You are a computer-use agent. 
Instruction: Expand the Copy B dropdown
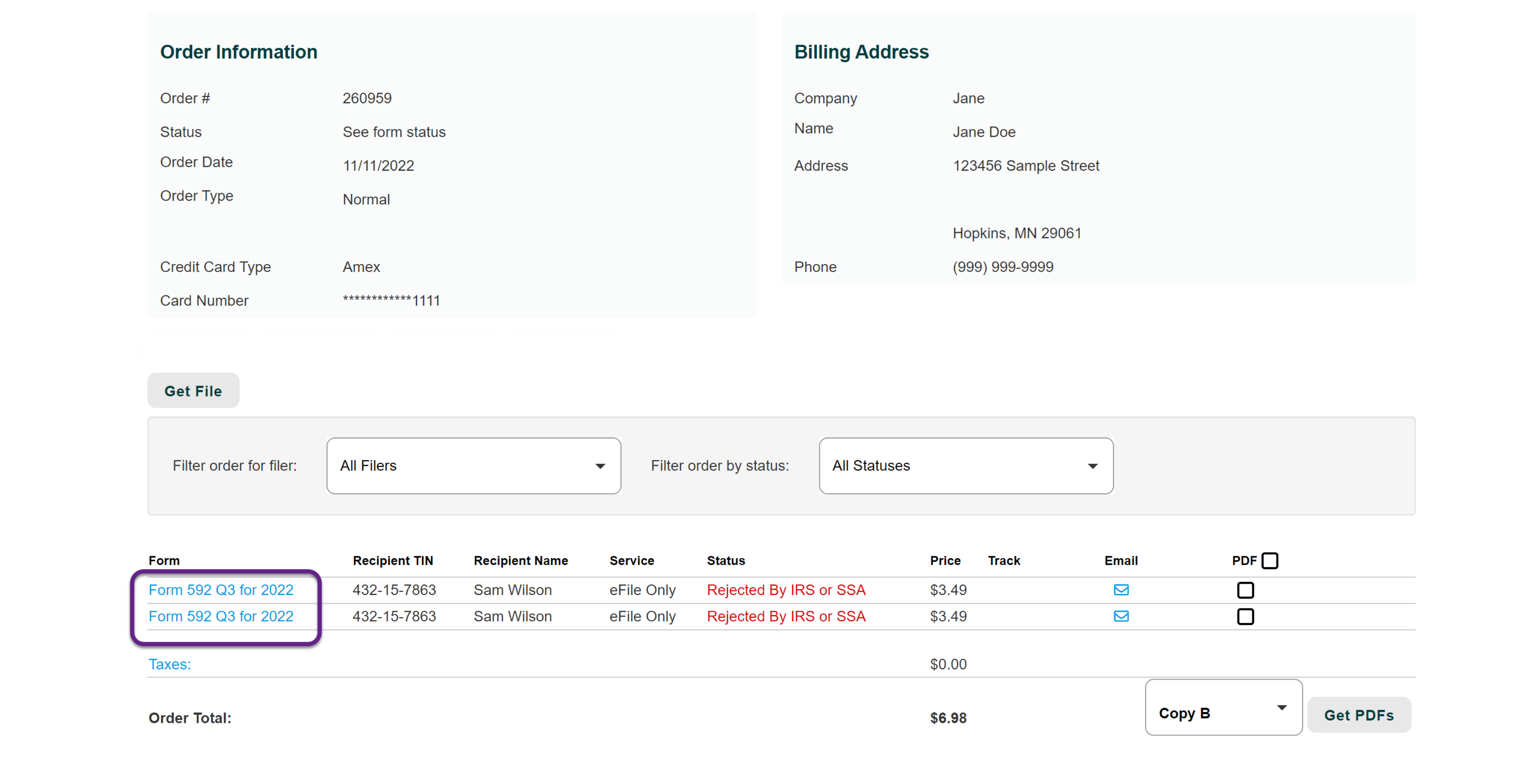(1223, 707)
